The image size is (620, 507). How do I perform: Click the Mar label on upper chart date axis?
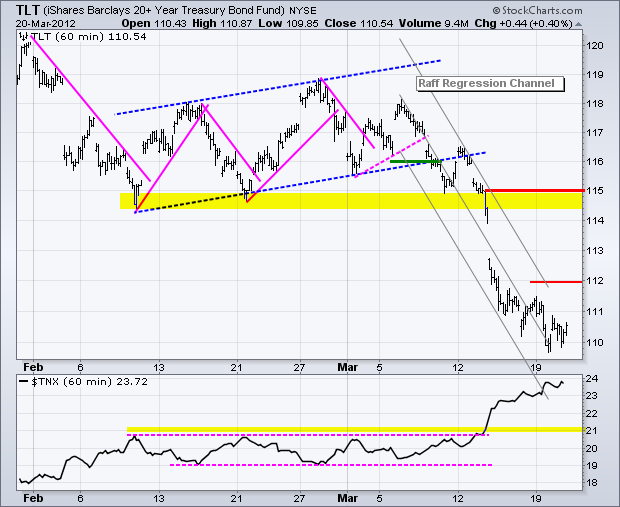(x=347, y=367)
